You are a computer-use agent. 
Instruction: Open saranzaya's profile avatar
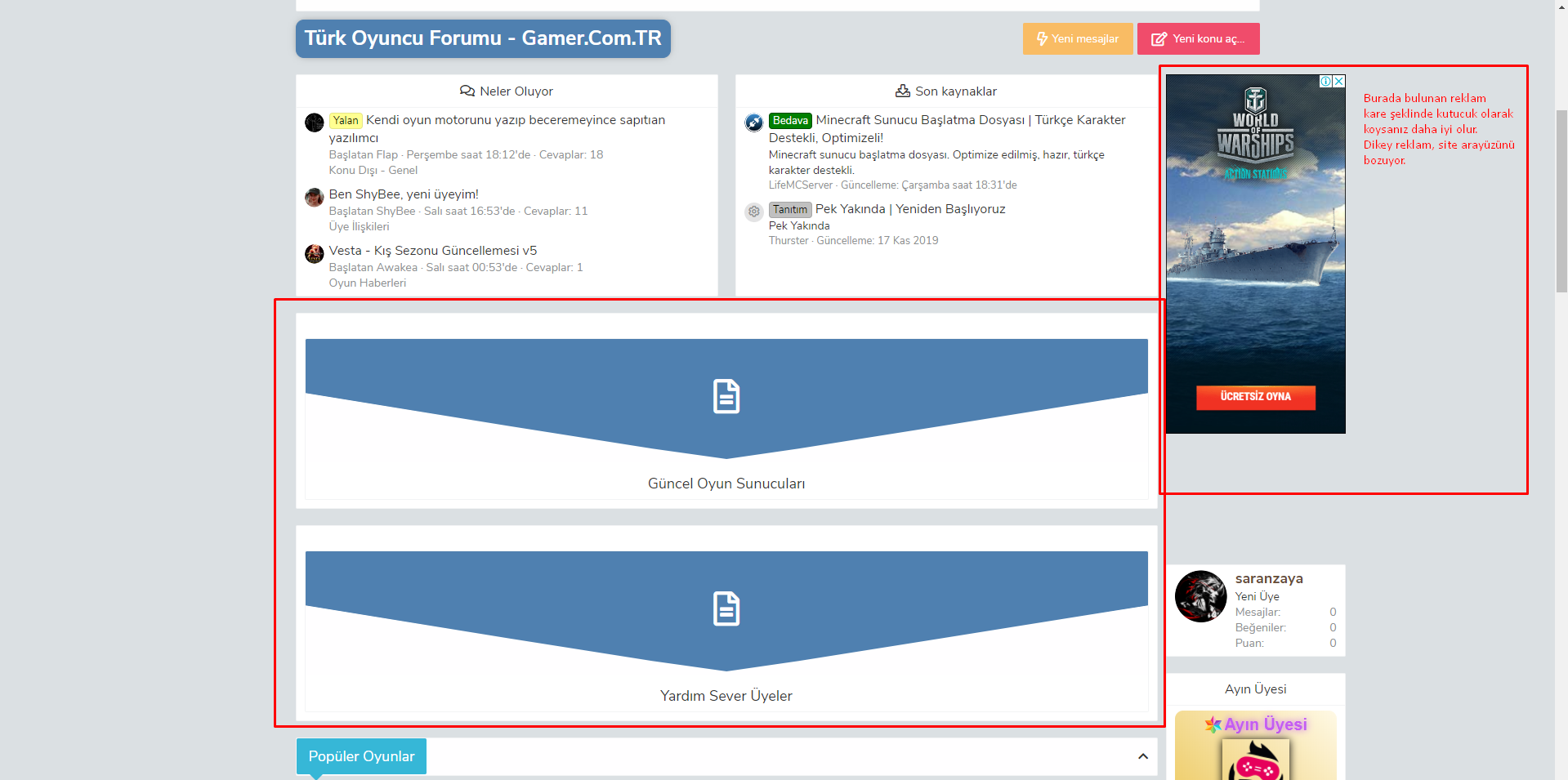(x=1200, y=596)
